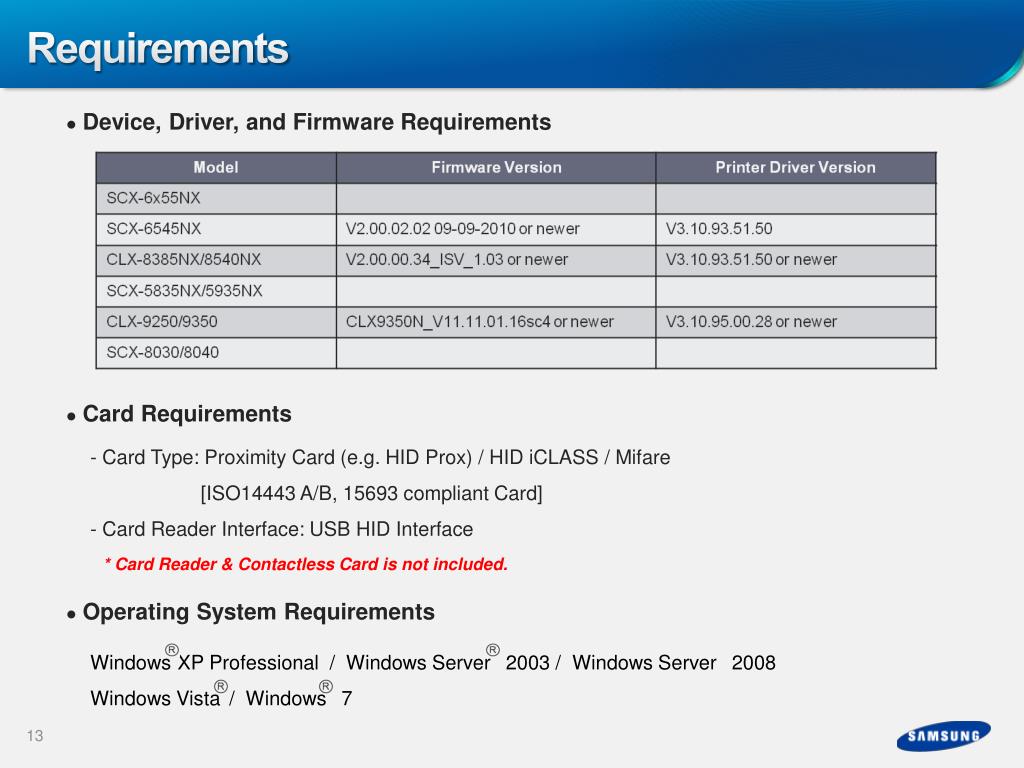Click firmware CLX9350N_V11.11.01.16sc4 or newer
Image resolution: width=1024 pixels, height=768 pixels.
(496, 322)
